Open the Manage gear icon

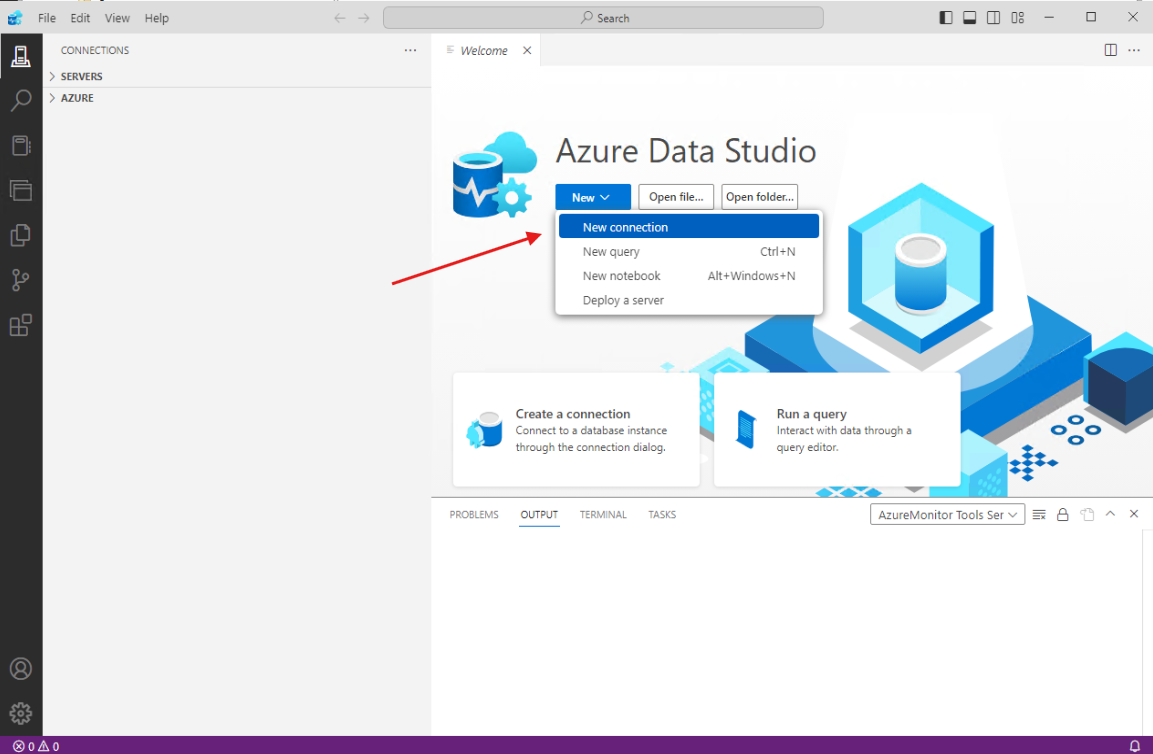pos(21,713)
